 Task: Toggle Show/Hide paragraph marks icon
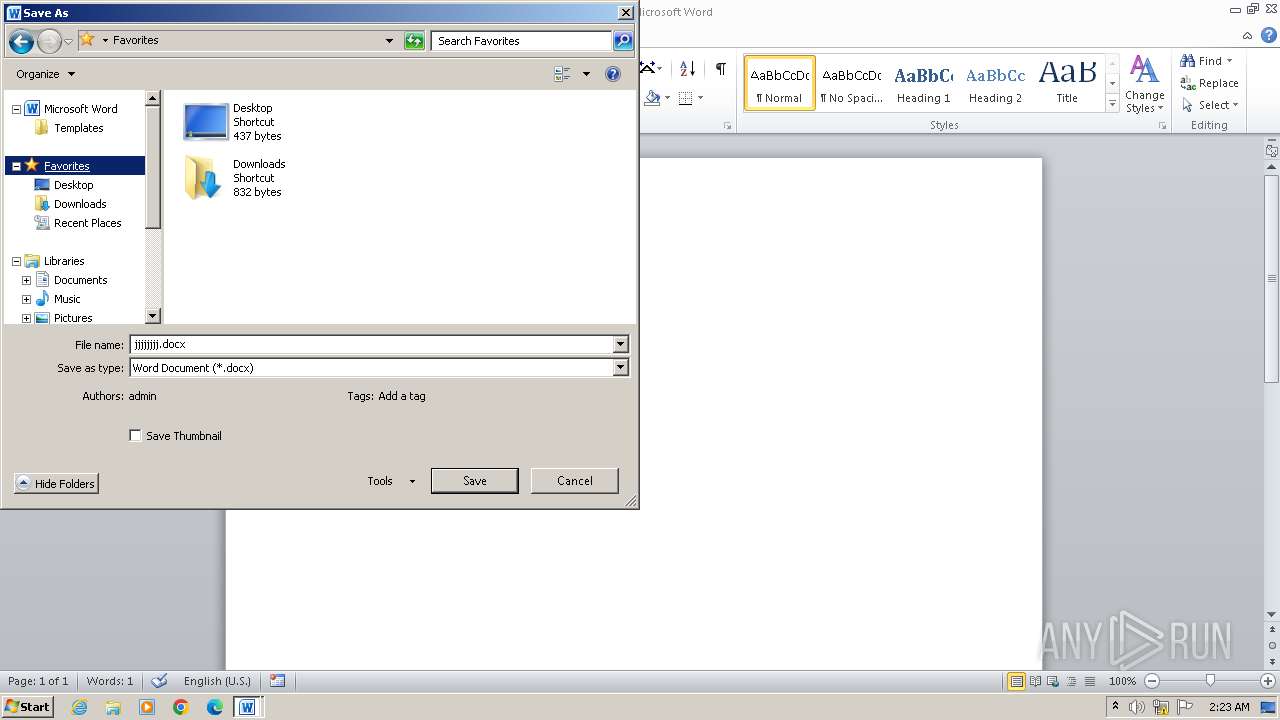pos(720,68)
